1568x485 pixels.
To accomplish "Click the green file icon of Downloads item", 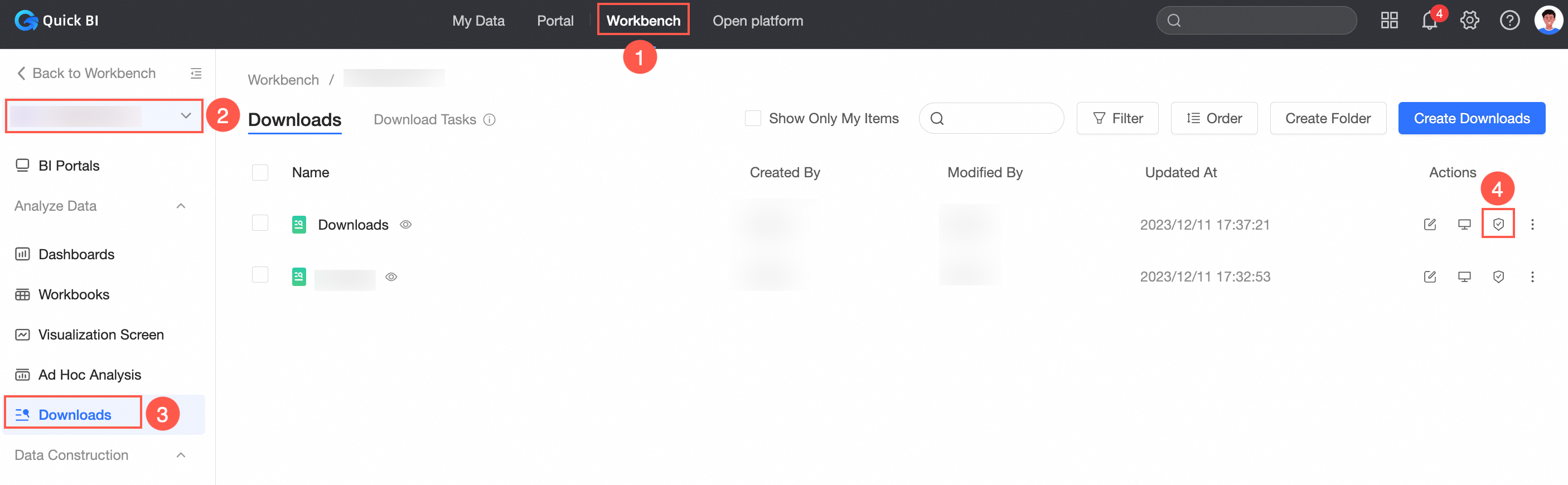I will (299, 225).
